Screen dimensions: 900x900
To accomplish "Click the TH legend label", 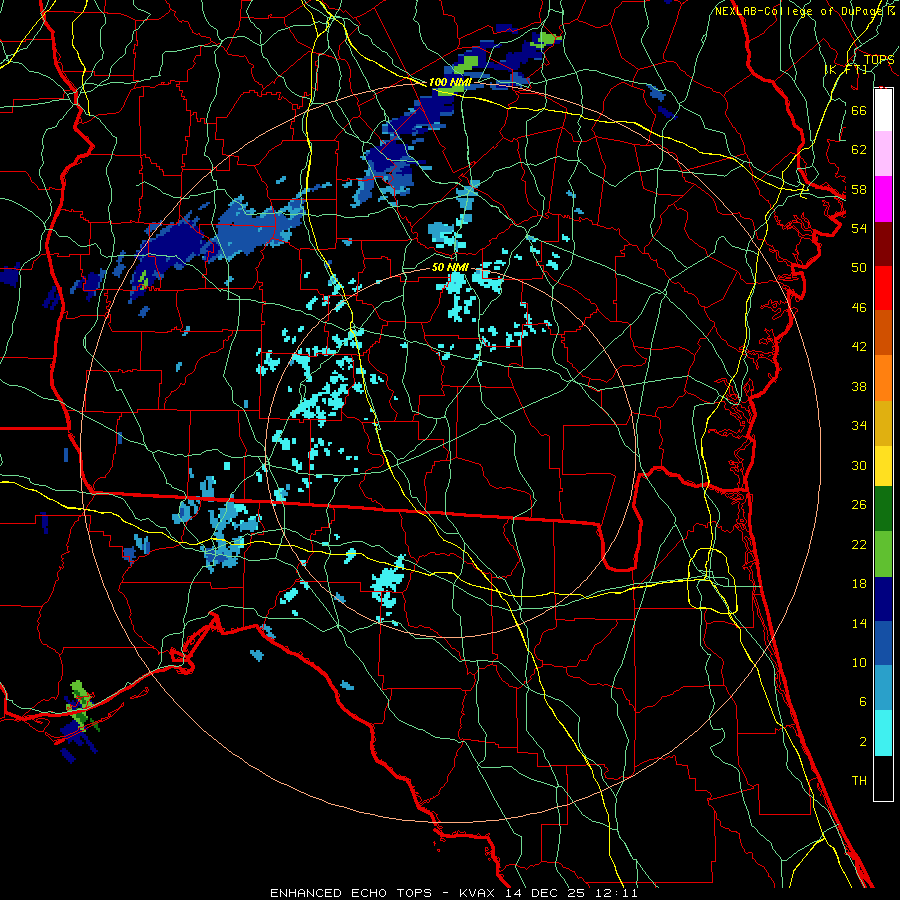I will coord(859,781).
